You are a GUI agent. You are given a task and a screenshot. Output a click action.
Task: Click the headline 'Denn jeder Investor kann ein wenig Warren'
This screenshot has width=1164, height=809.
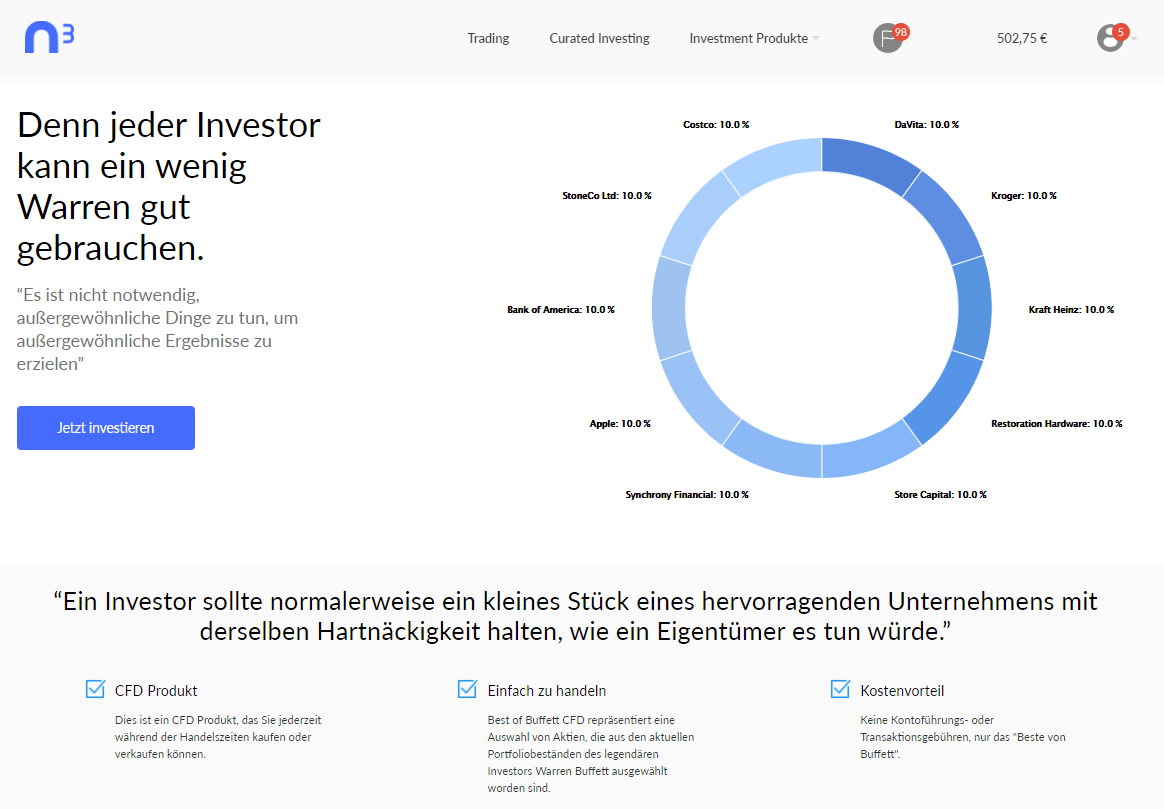[x=169, y=186]
